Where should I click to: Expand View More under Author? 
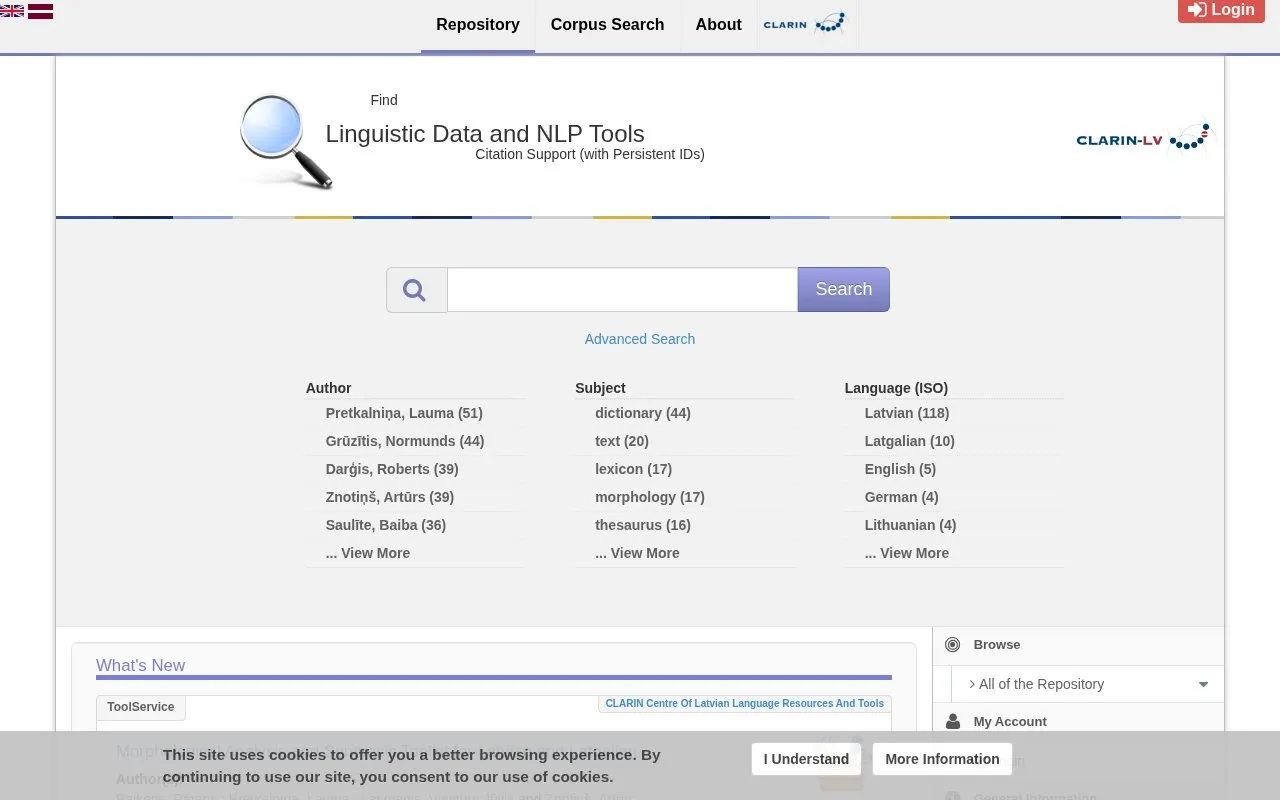pyautogui.click(x=368, y=553)
